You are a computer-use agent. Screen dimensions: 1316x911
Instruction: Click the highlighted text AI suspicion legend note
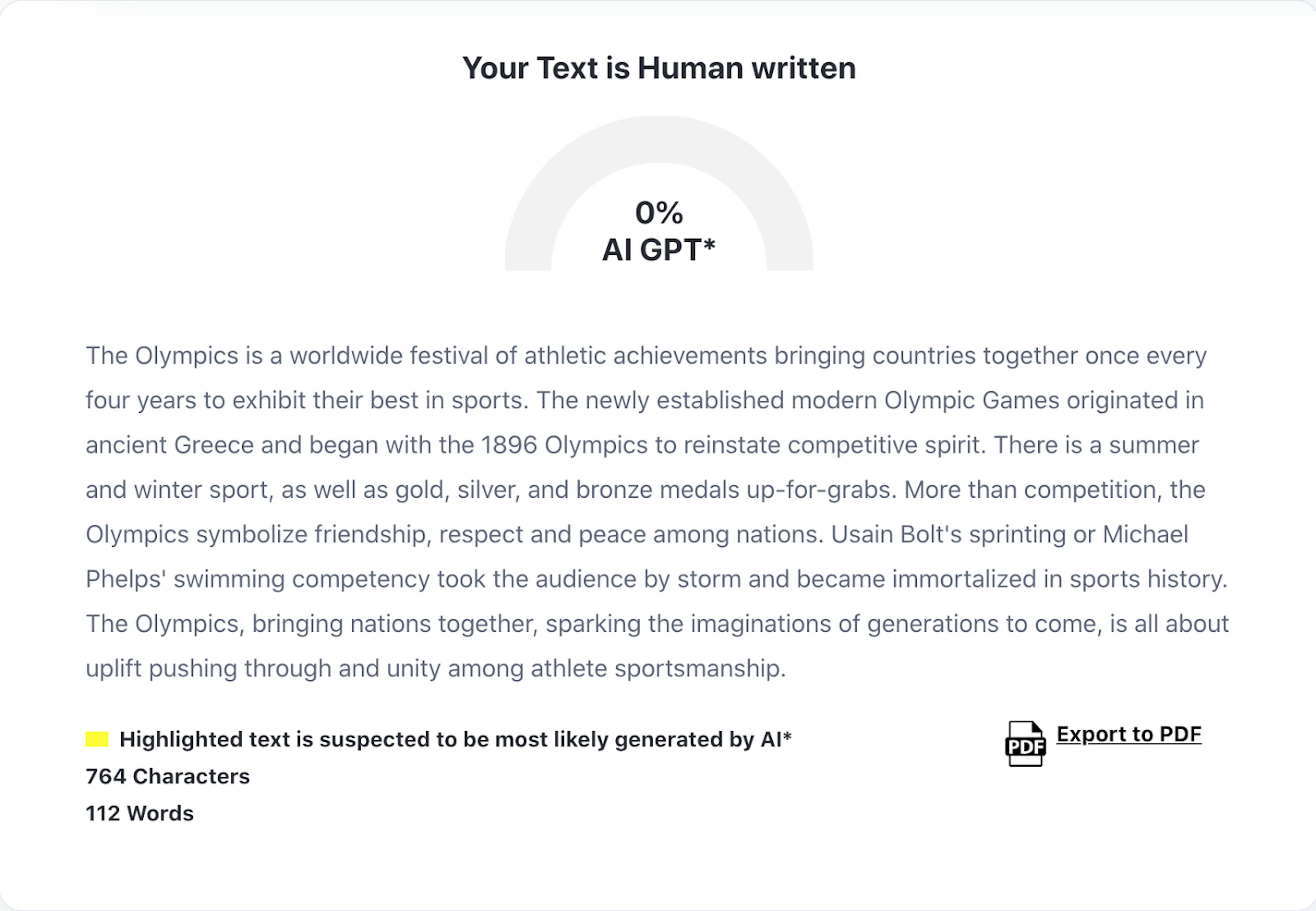(455, 739)
